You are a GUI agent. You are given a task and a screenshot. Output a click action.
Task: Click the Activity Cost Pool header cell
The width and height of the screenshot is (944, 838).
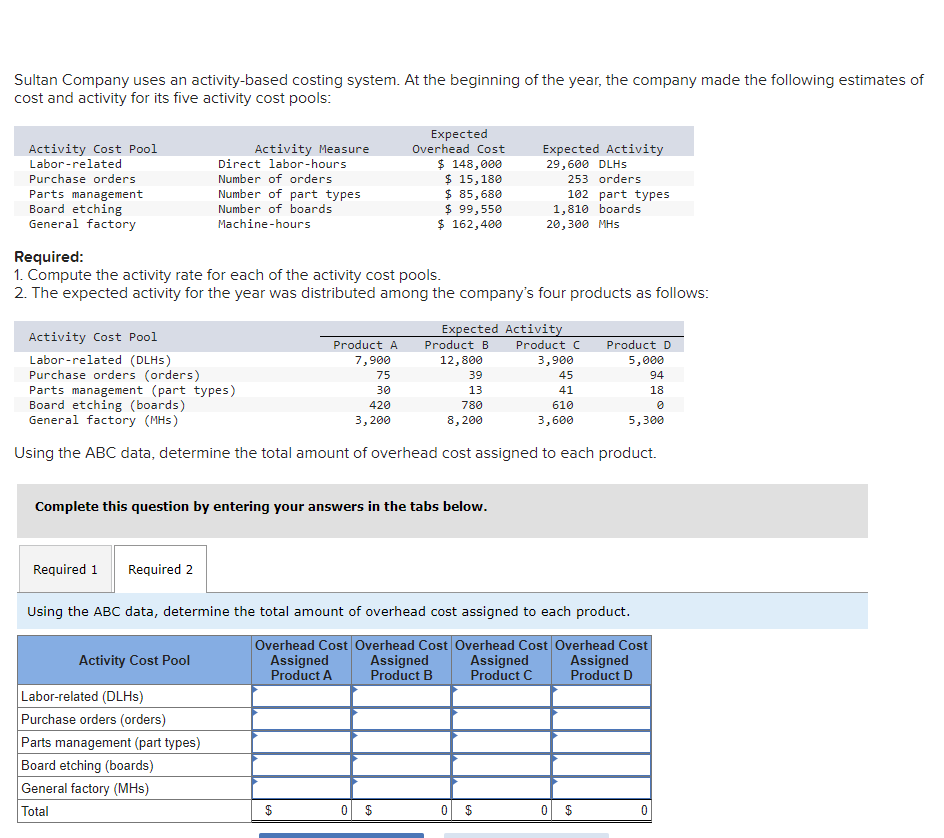coord(134,660)
